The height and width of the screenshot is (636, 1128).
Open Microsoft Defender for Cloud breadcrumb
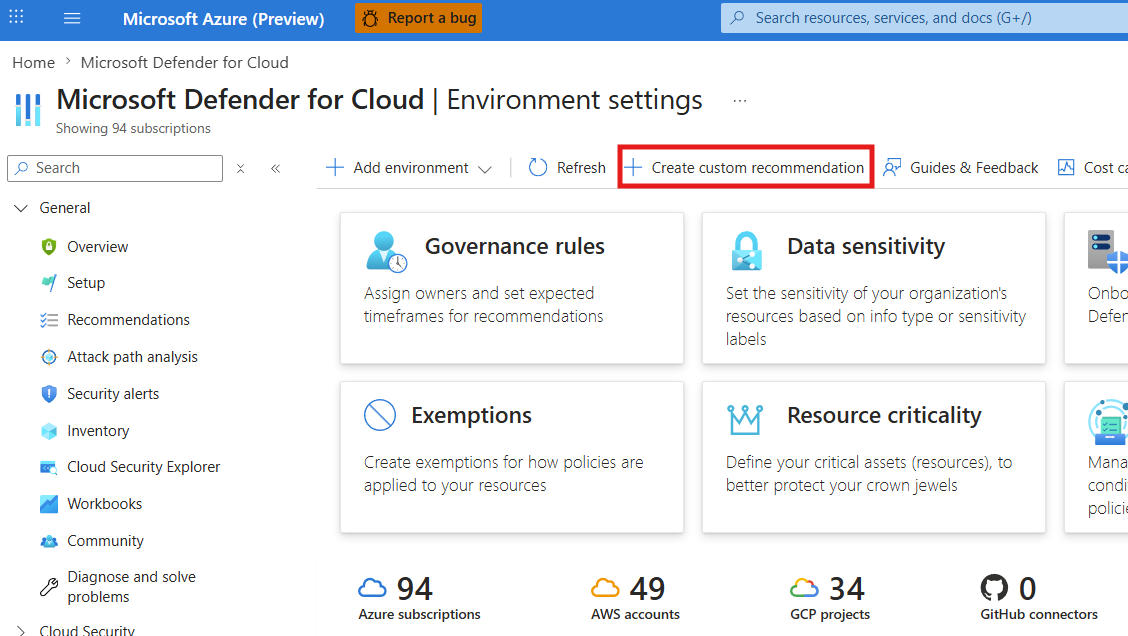click(x=184, y=63)
